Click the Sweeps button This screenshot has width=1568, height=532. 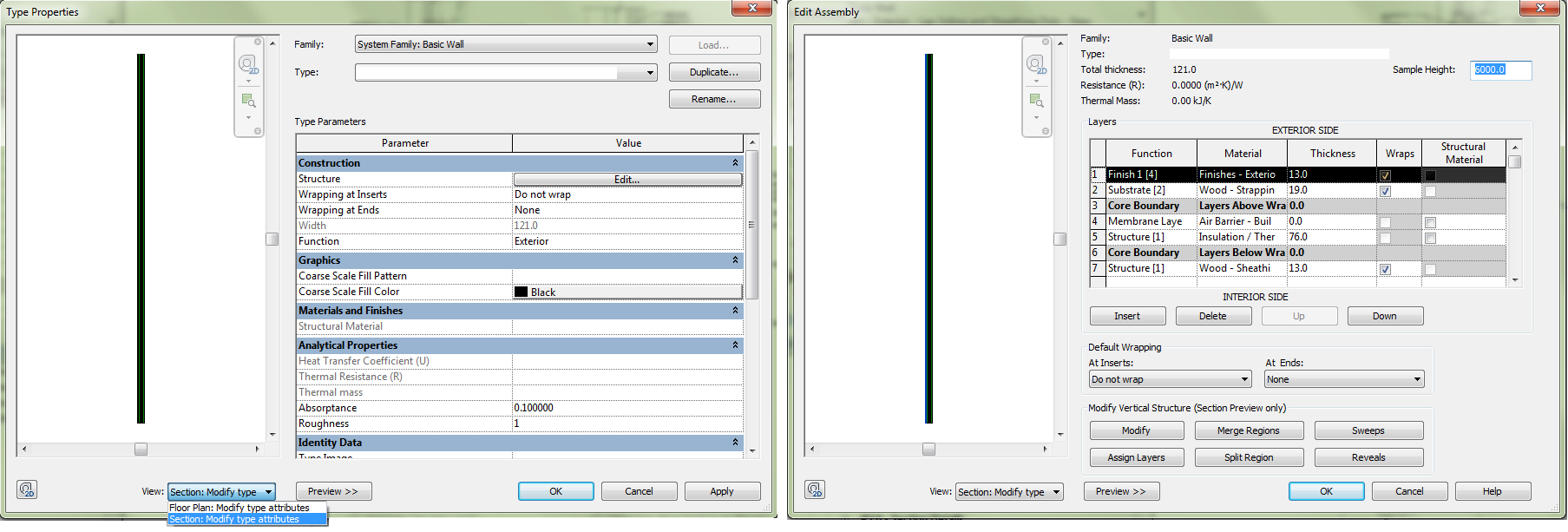(1368, 430)
